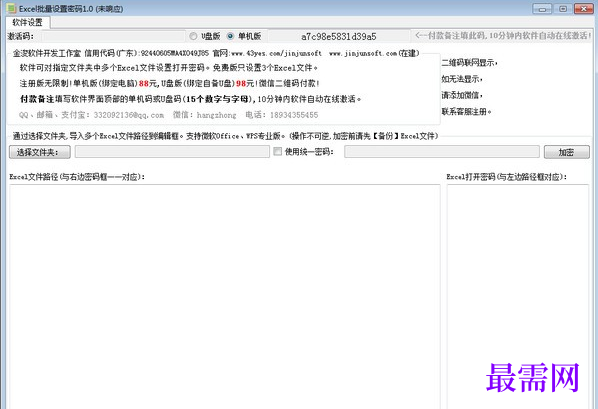
Task: Click the Excel文件路径 label above the list
Action: pos(77,177)
